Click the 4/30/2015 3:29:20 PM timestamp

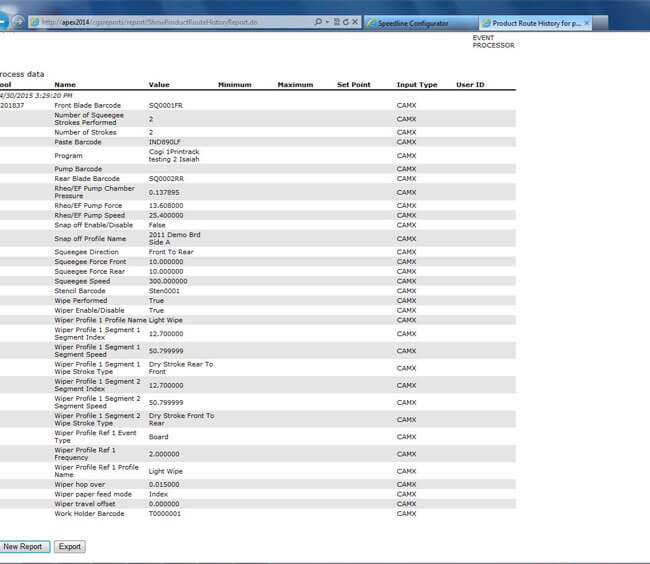coord(36,95)
